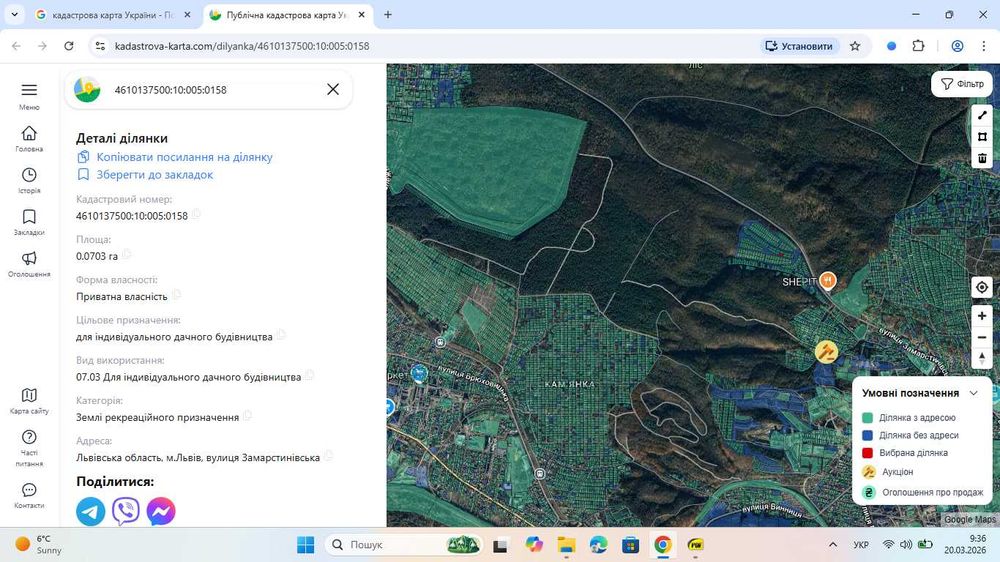This screenshot has width=1000, height=562.
Task: Go to Головна home icon
Action: coord(29,133)
